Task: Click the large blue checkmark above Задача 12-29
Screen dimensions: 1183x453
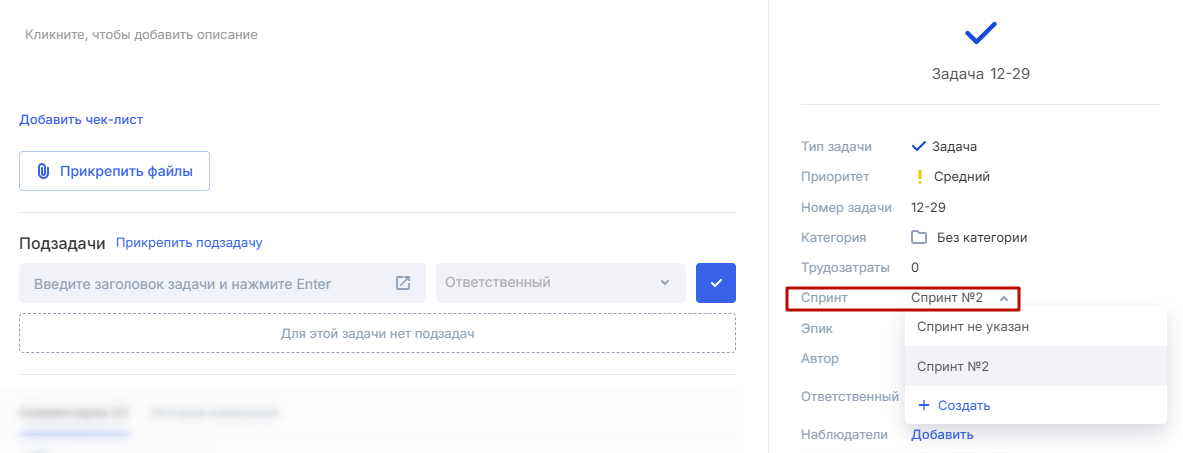Action: 980,34
